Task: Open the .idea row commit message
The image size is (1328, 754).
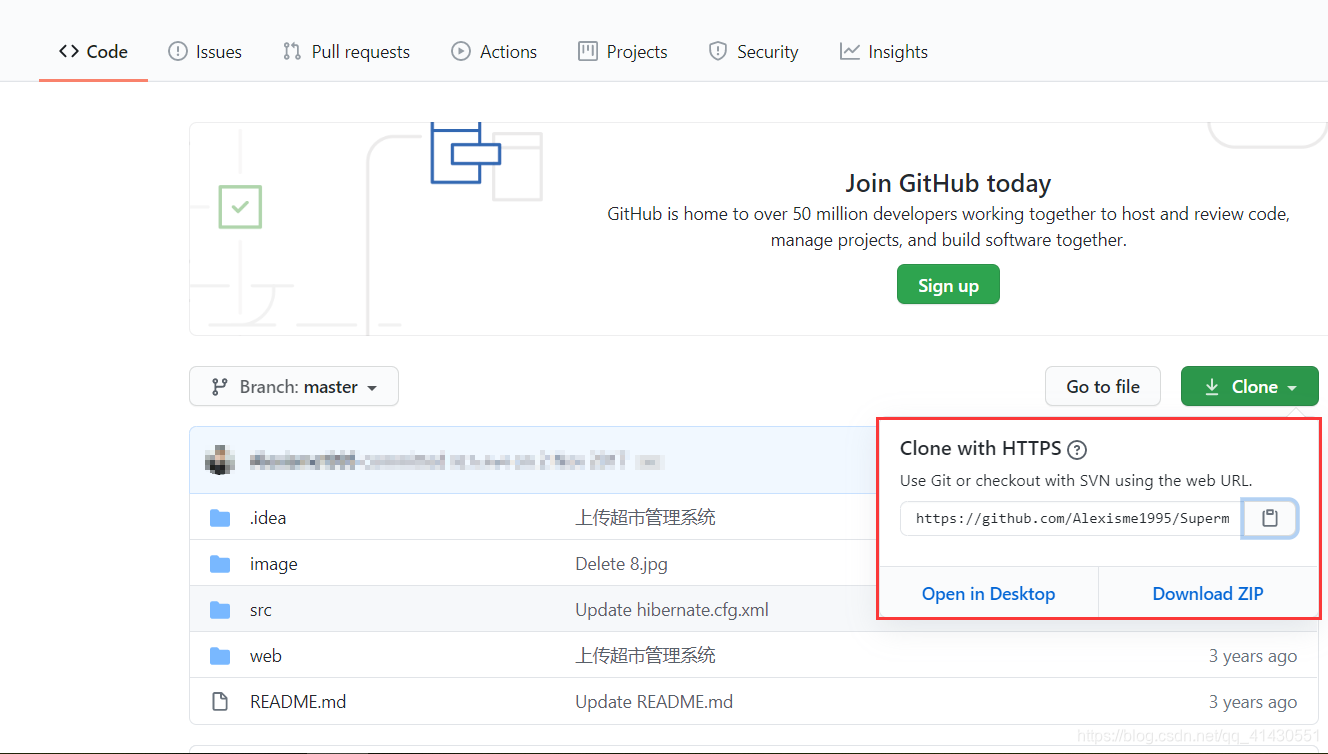Action: tap(645, 518)
